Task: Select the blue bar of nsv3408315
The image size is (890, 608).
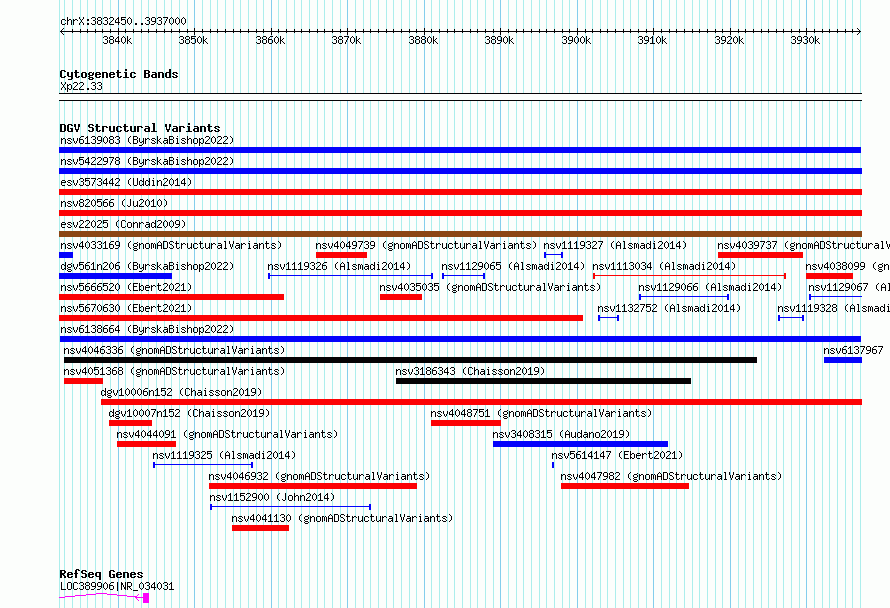Action: (580, 444)
